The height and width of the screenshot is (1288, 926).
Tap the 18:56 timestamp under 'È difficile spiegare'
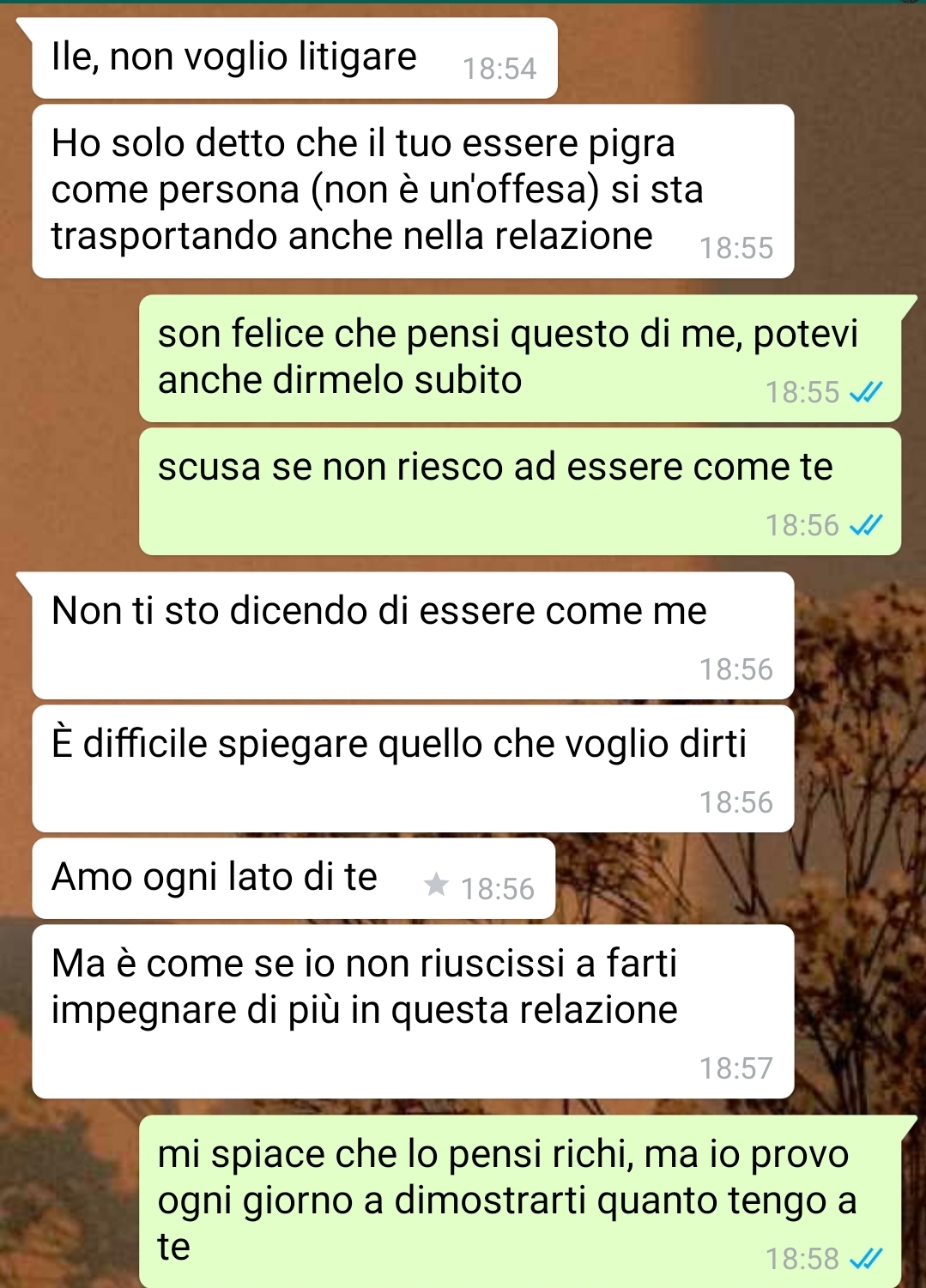736,802
